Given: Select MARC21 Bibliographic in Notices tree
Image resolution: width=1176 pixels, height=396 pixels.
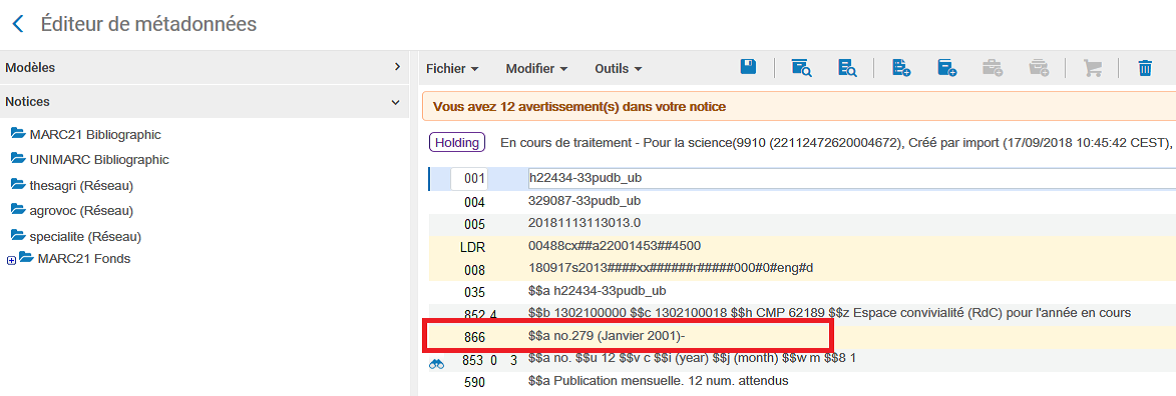Looking at the screenshot, I should tap(95, 135).
